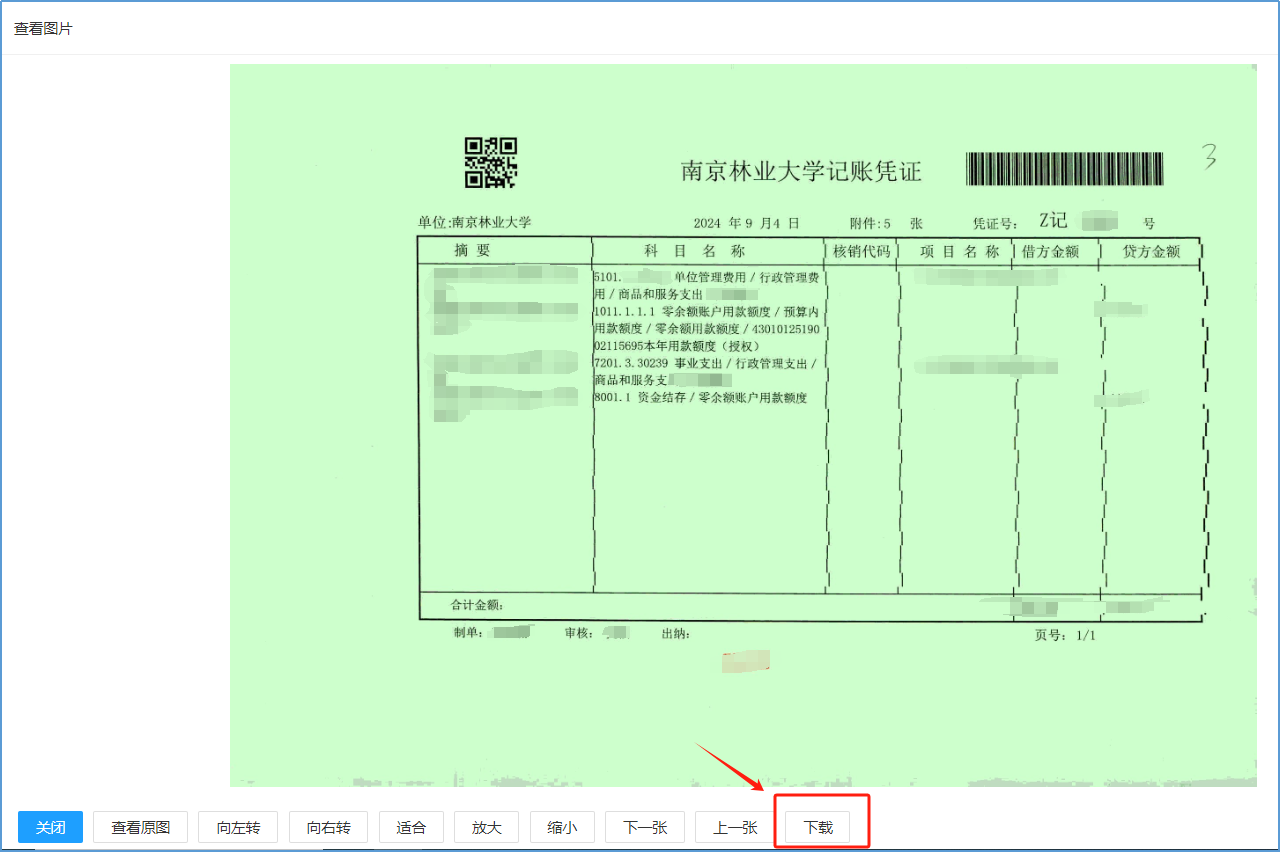Select the 查看图片 dialog title

point(43,29)
